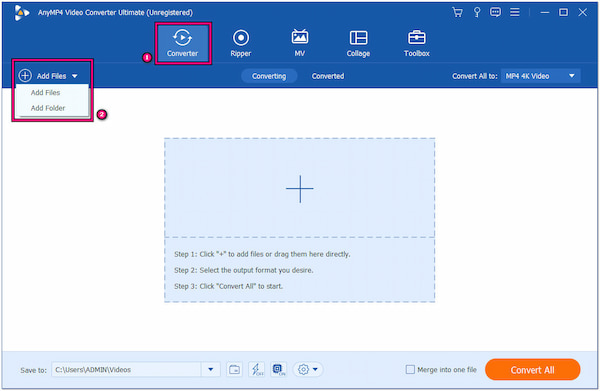
Task: Open the Toolbox tab
Action: click(x=417, y=43)
